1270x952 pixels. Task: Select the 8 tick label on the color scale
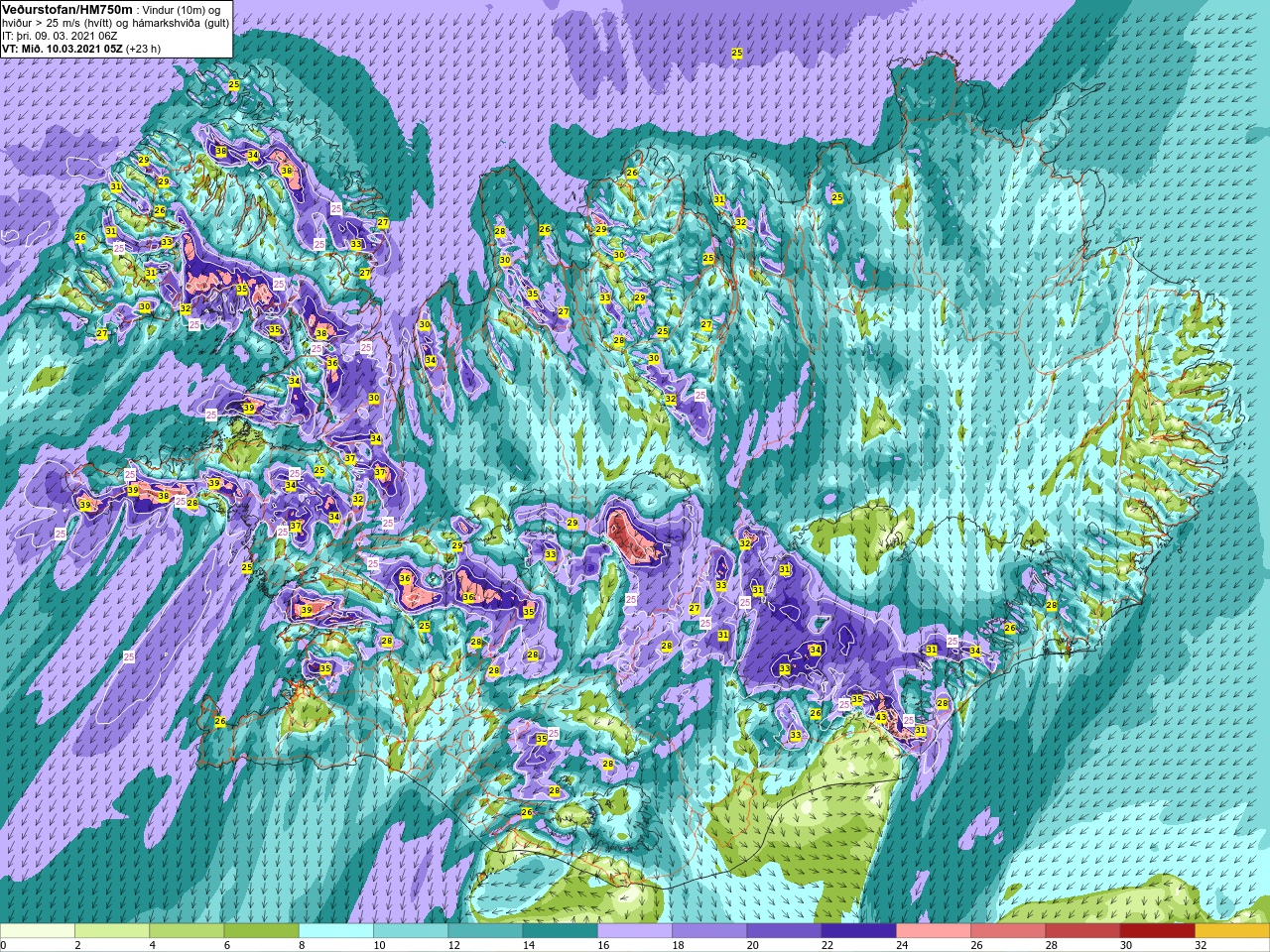(x=302, y=945)
